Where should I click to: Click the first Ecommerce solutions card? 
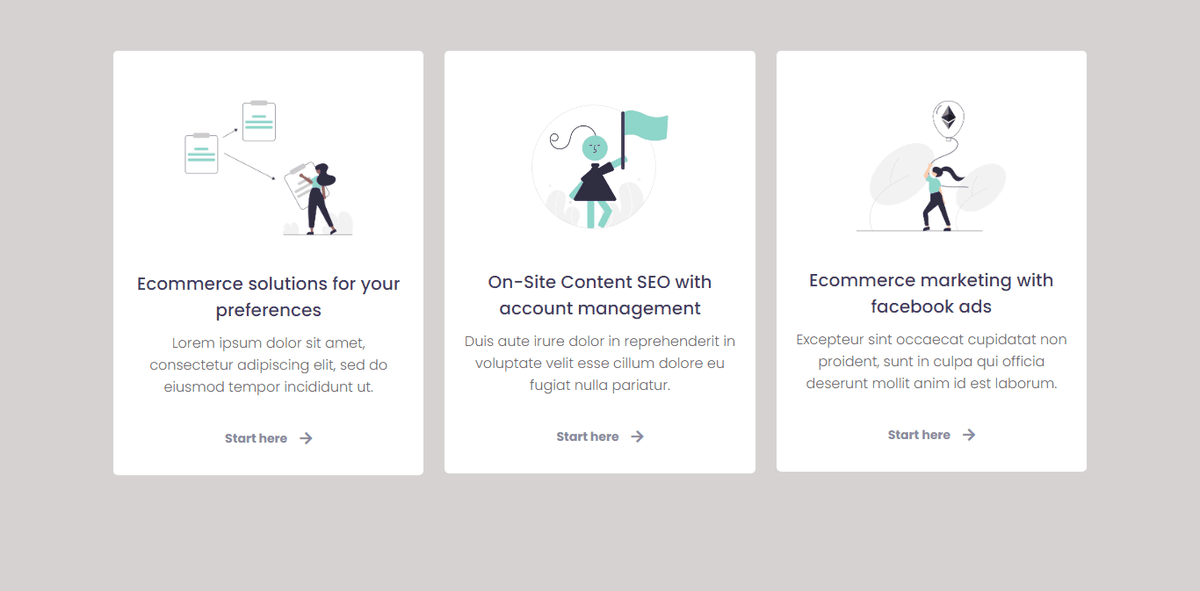click(268, 260)
